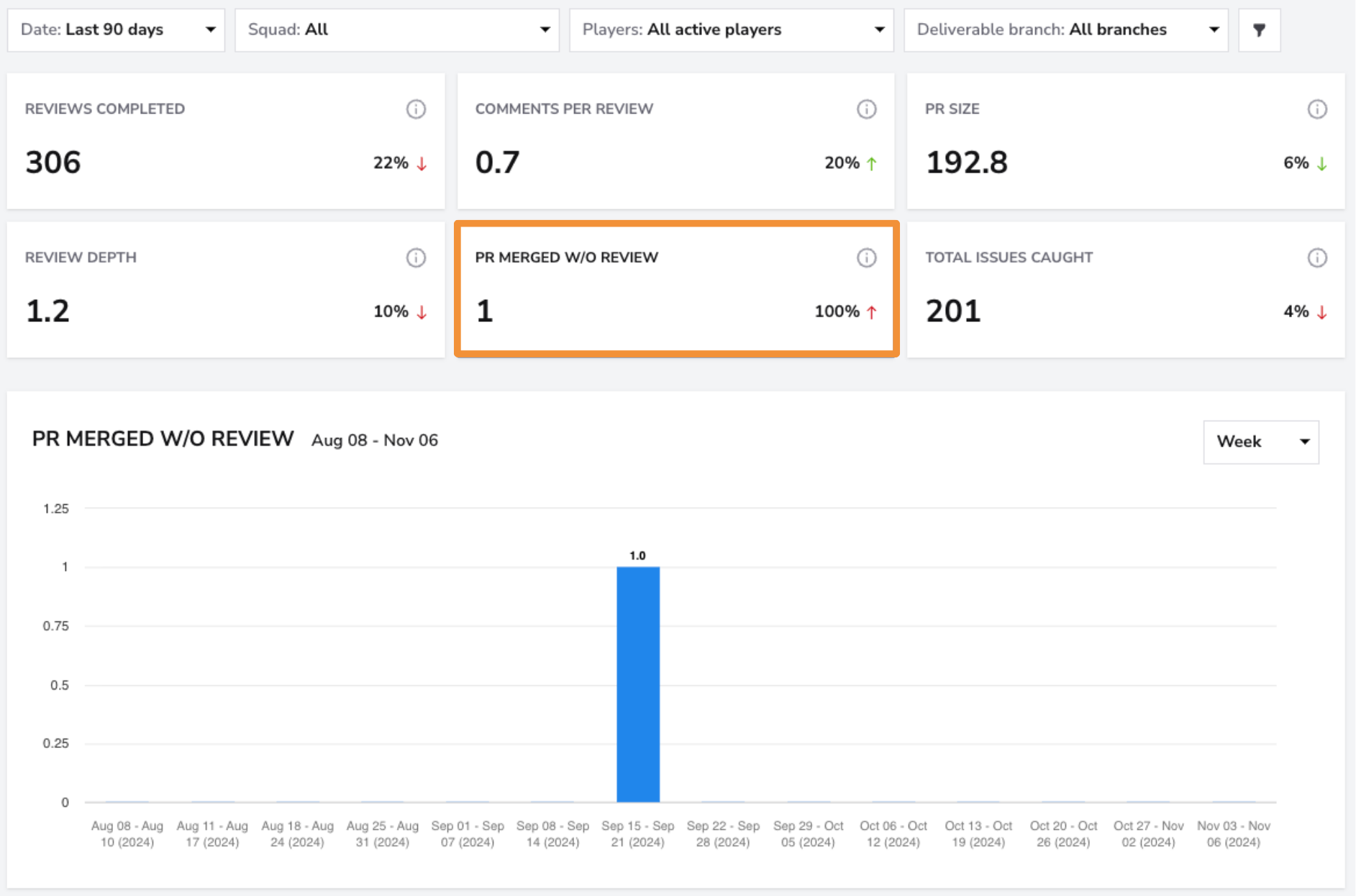Select the Comments Per Review card
Viewport: 1356px width, 896px height.
click(675, 141)
